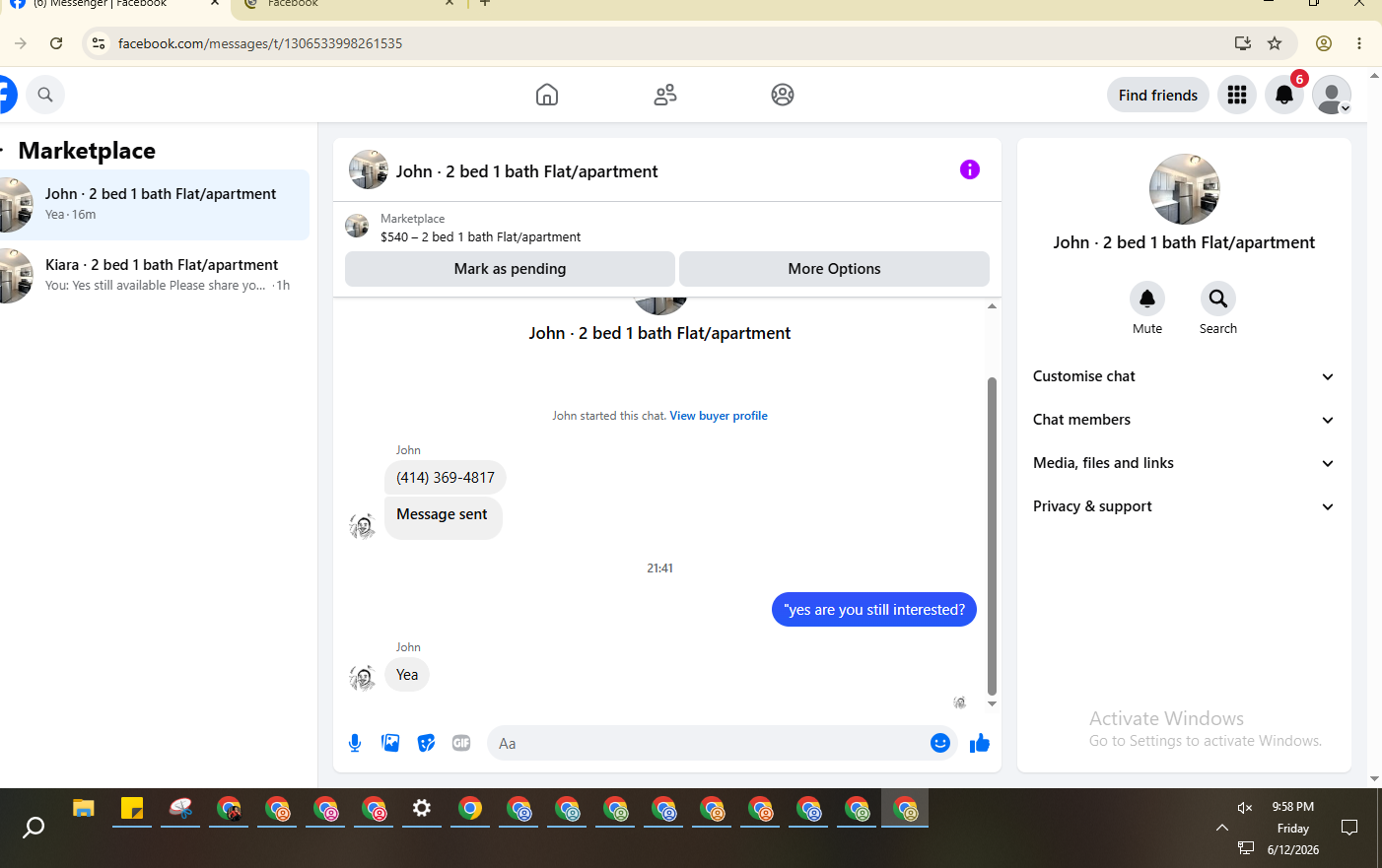Go to the Facebook Home icon
The height and width of the screenshot is (868, 1382).
tap(547, 95)
